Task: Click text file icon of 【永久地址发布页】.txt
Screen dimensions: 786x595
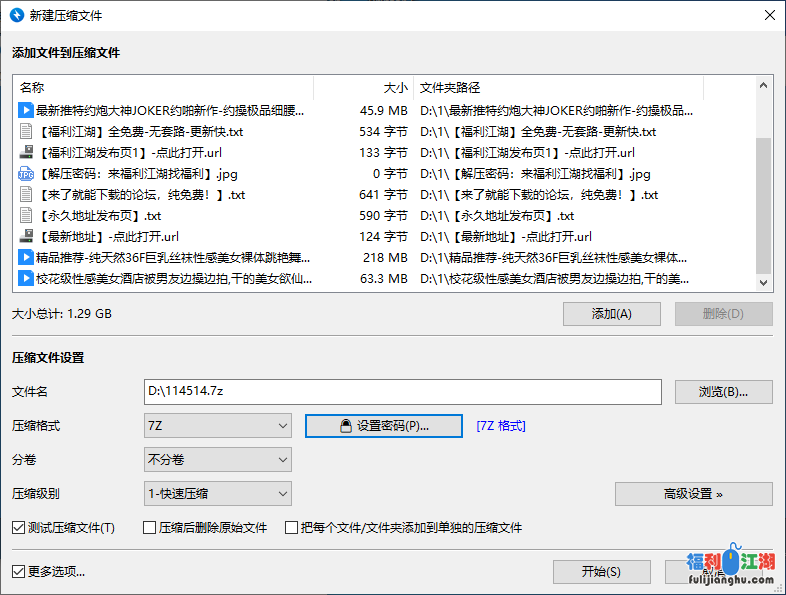Action: click(26, 216)
